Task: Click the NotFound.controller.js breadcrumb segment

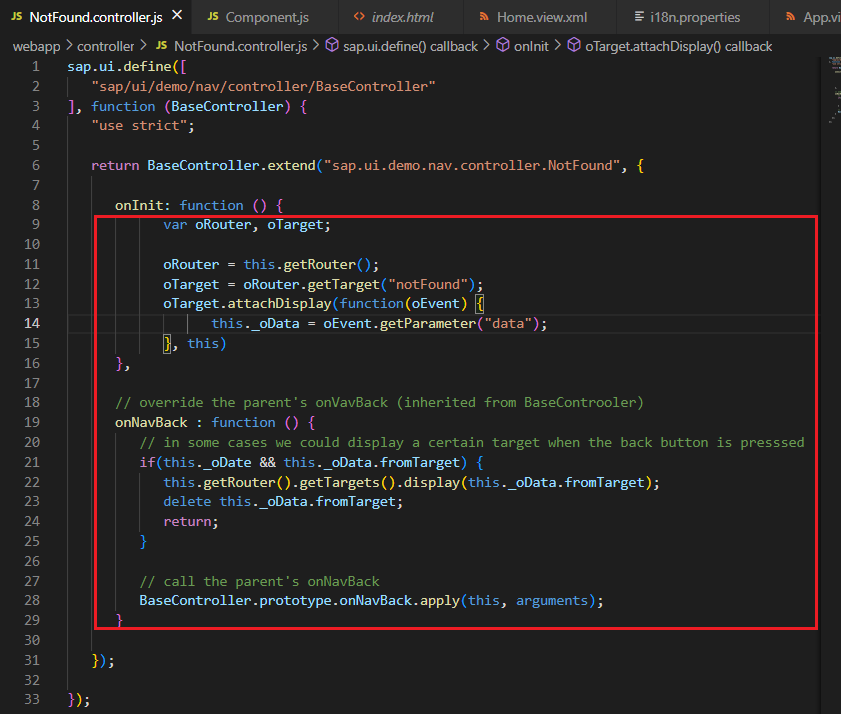Action: click(x=240, y=47)
